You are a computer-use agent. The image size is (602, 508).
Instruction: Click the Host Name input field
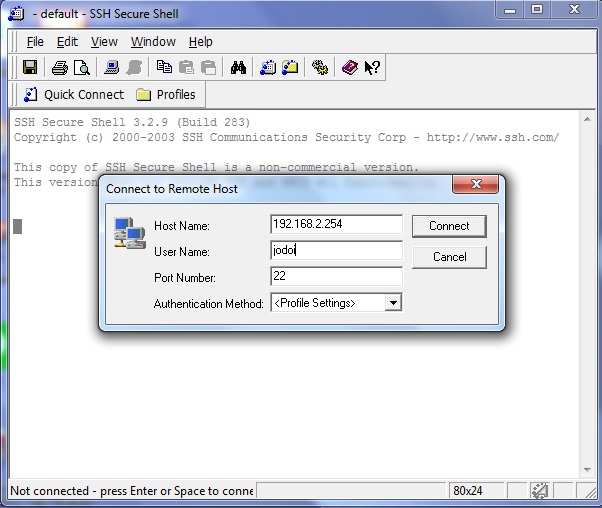click(336, 224)
